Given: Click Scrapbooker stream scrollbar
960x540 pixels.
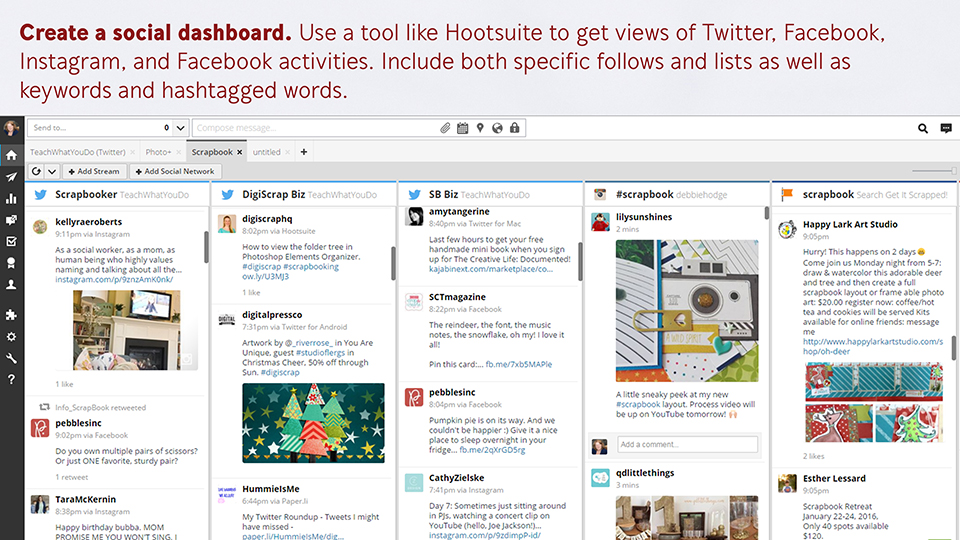Looking at the screenshot, I should [206, 247].
